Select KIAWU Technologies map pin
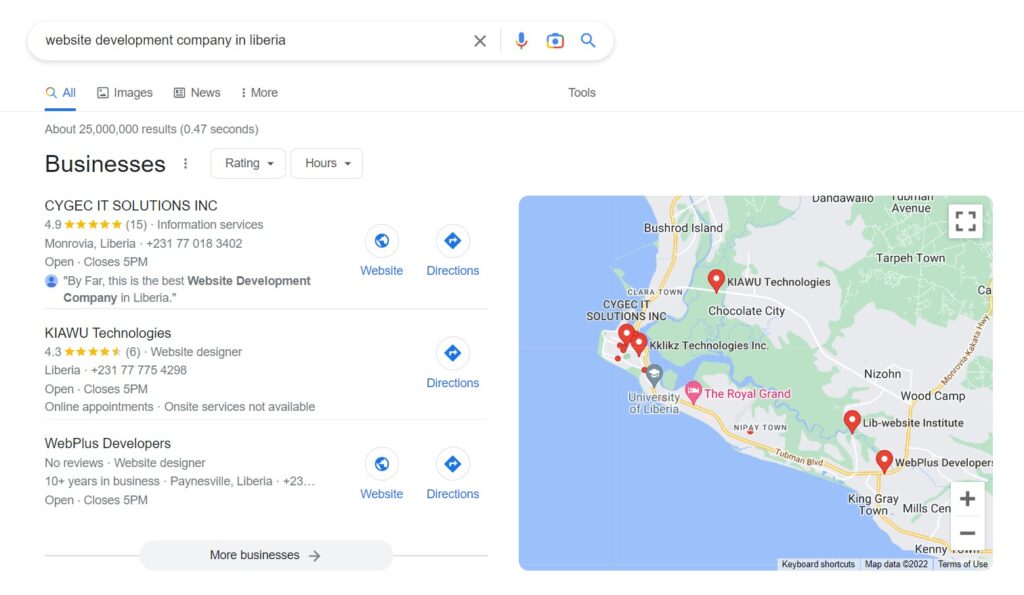1024x595 pixels. coord(716,281)
